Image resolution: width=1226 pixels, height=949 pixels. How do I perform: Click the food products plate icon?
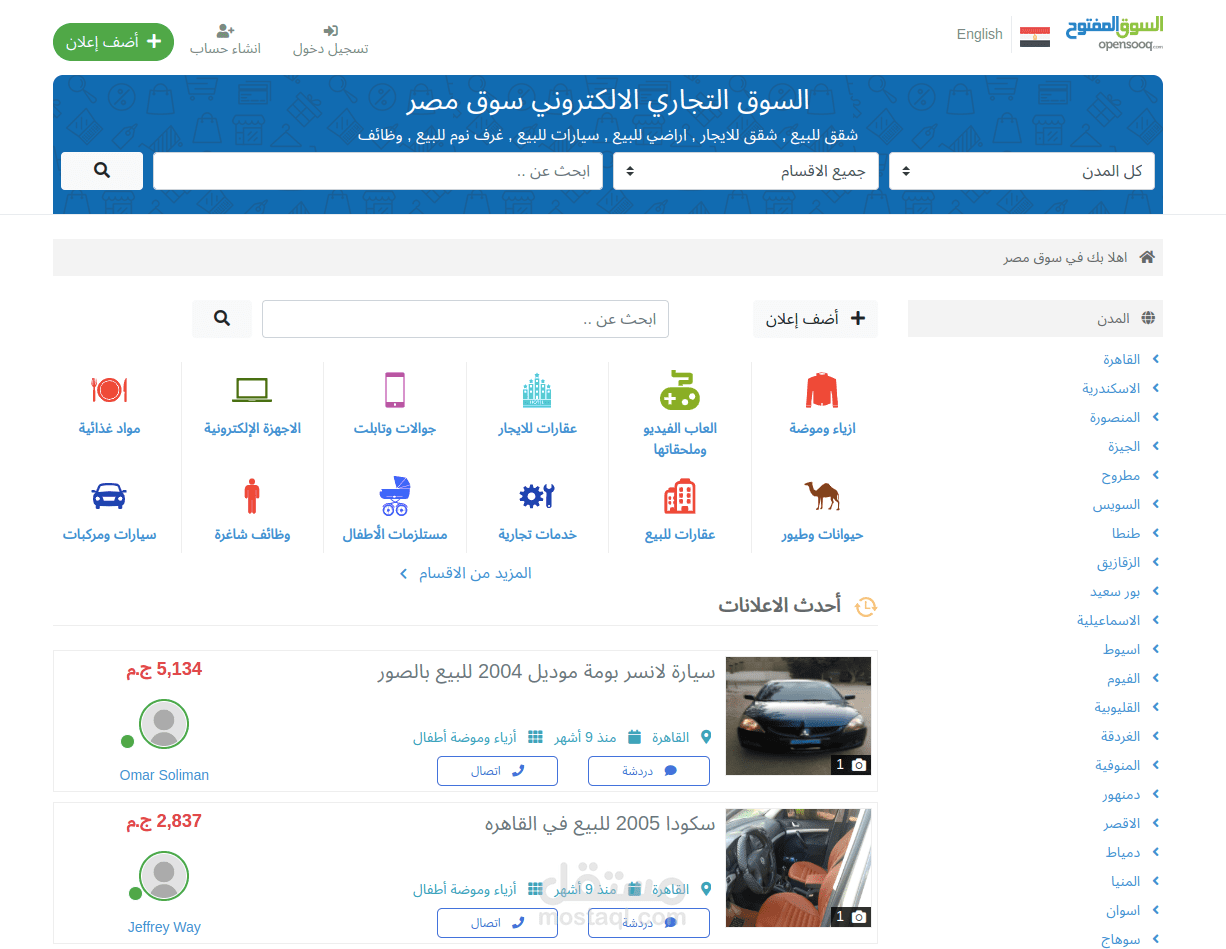[109, 390]
